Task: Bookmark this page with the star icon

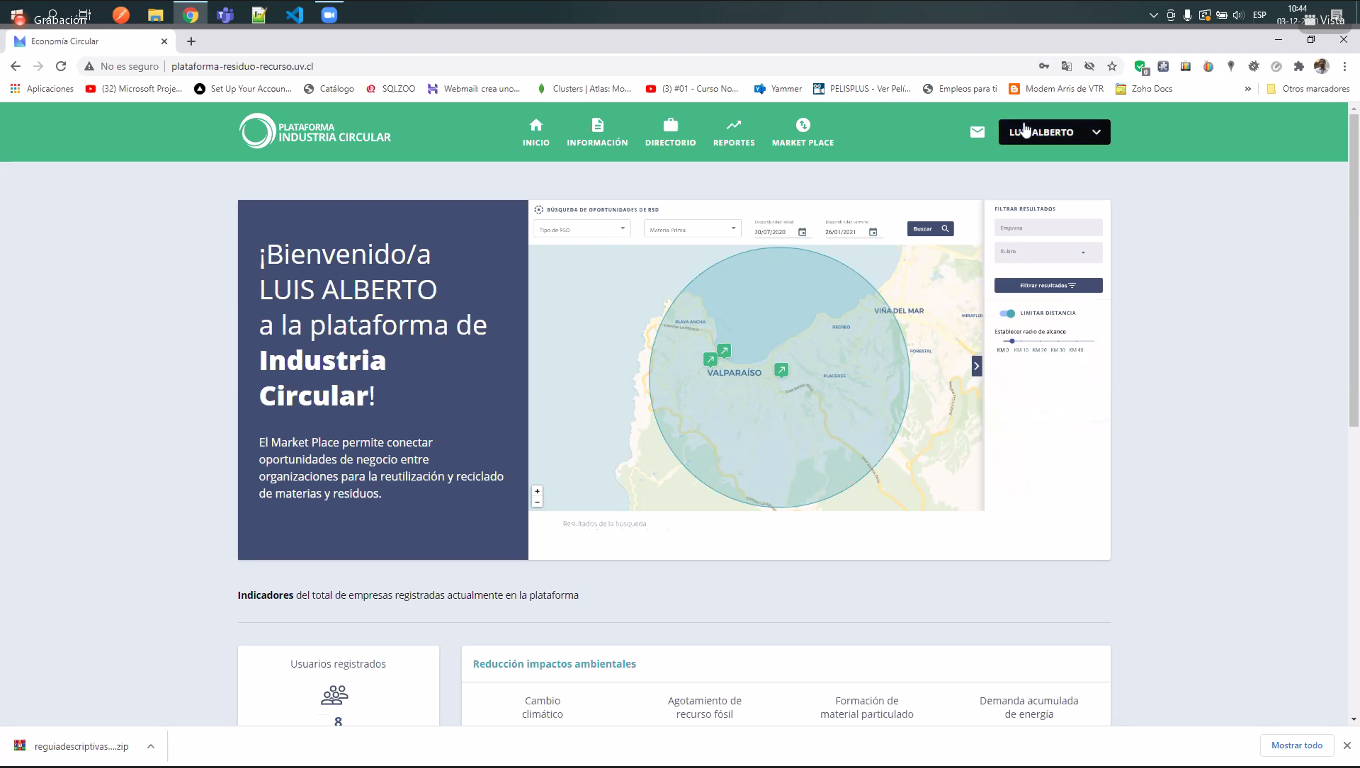Action: (1112, 66)
